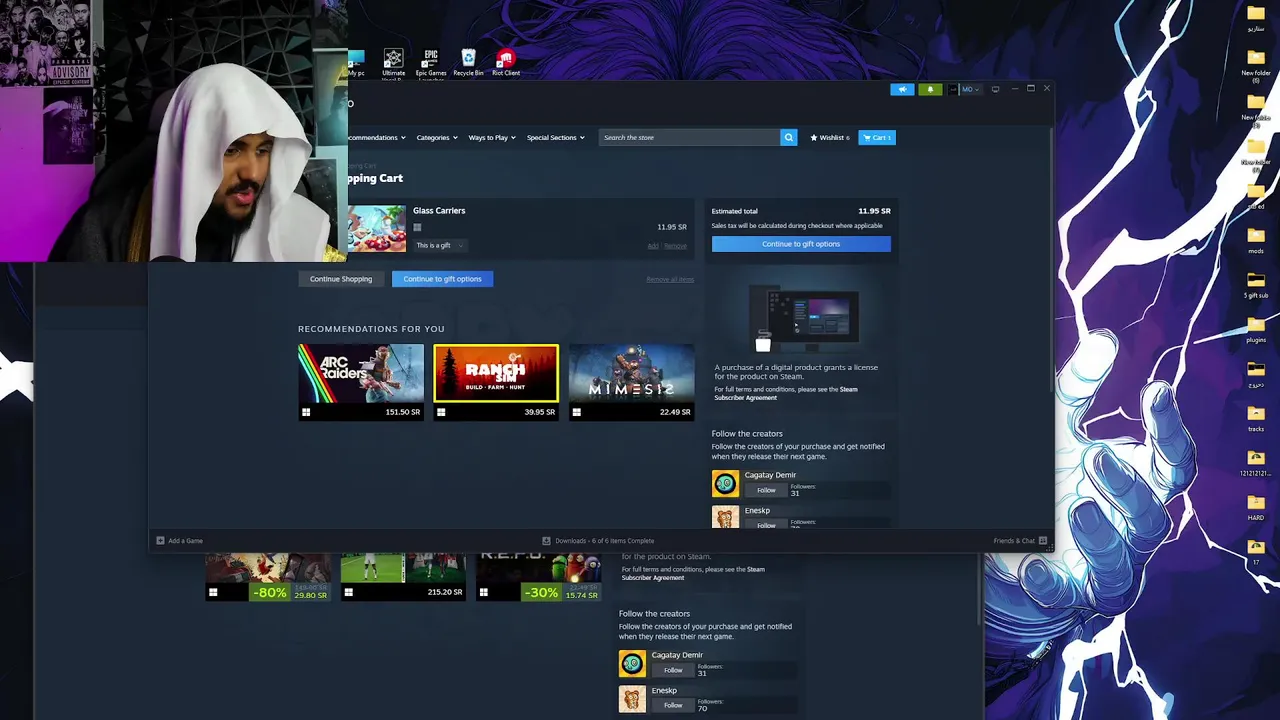Expand the Ways to Play menu
The image size is (1280, 720).
click(492, 137)
